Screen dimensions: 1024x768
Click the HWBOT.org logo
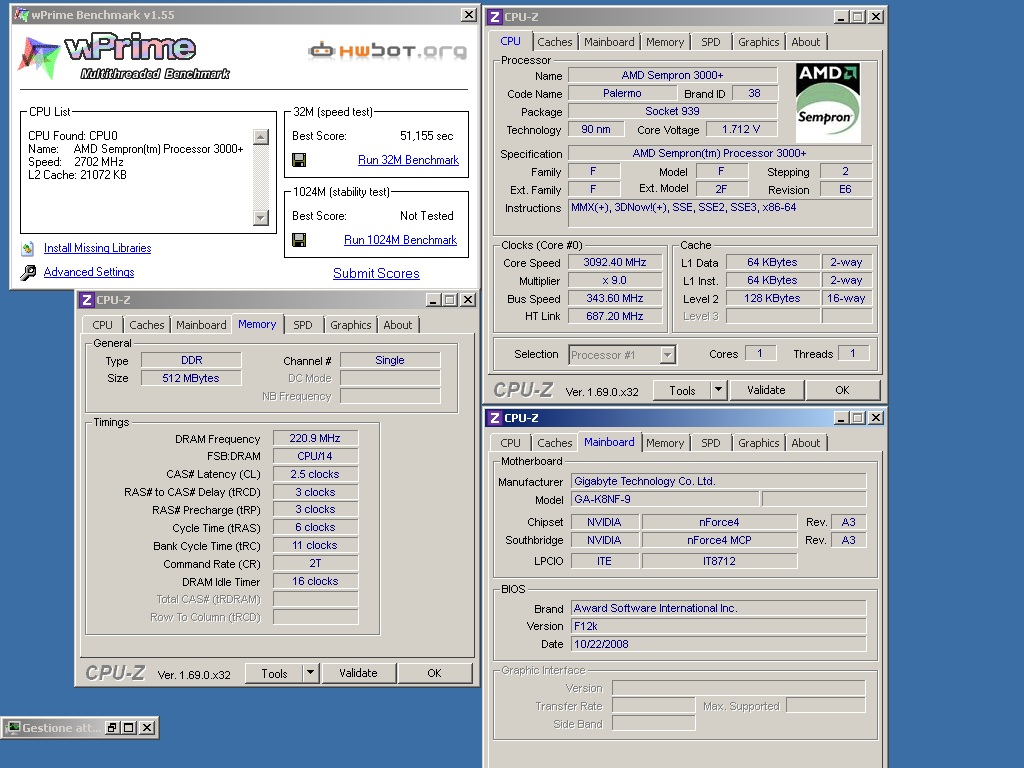(387, 50)
